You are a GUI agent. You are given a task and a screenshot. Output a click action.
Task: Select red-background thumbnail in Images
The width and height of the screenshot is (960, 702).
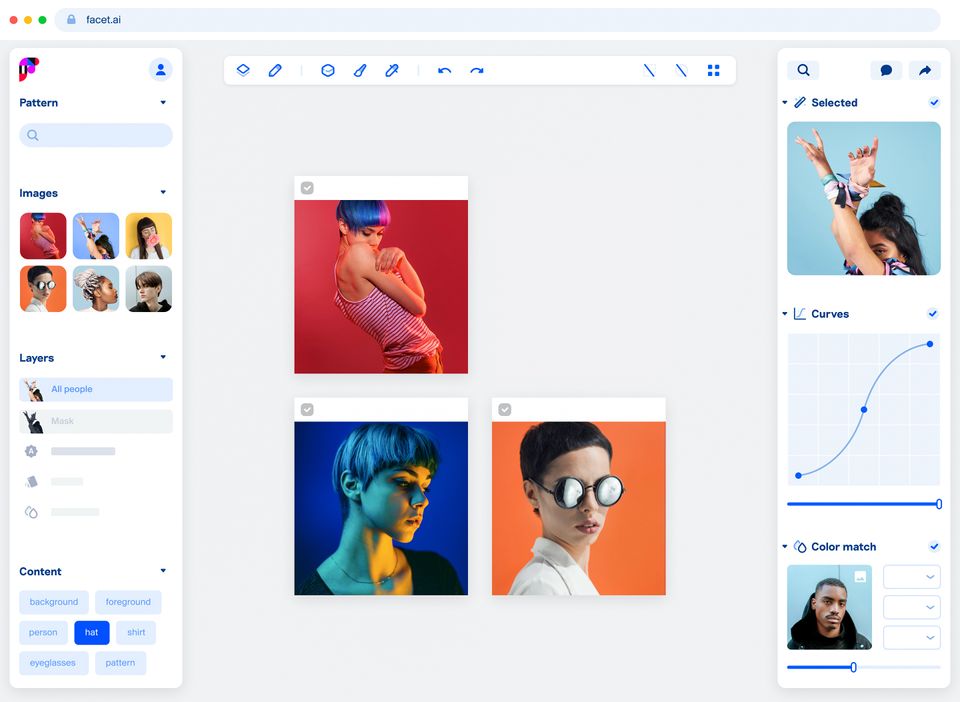pos(43,236)
